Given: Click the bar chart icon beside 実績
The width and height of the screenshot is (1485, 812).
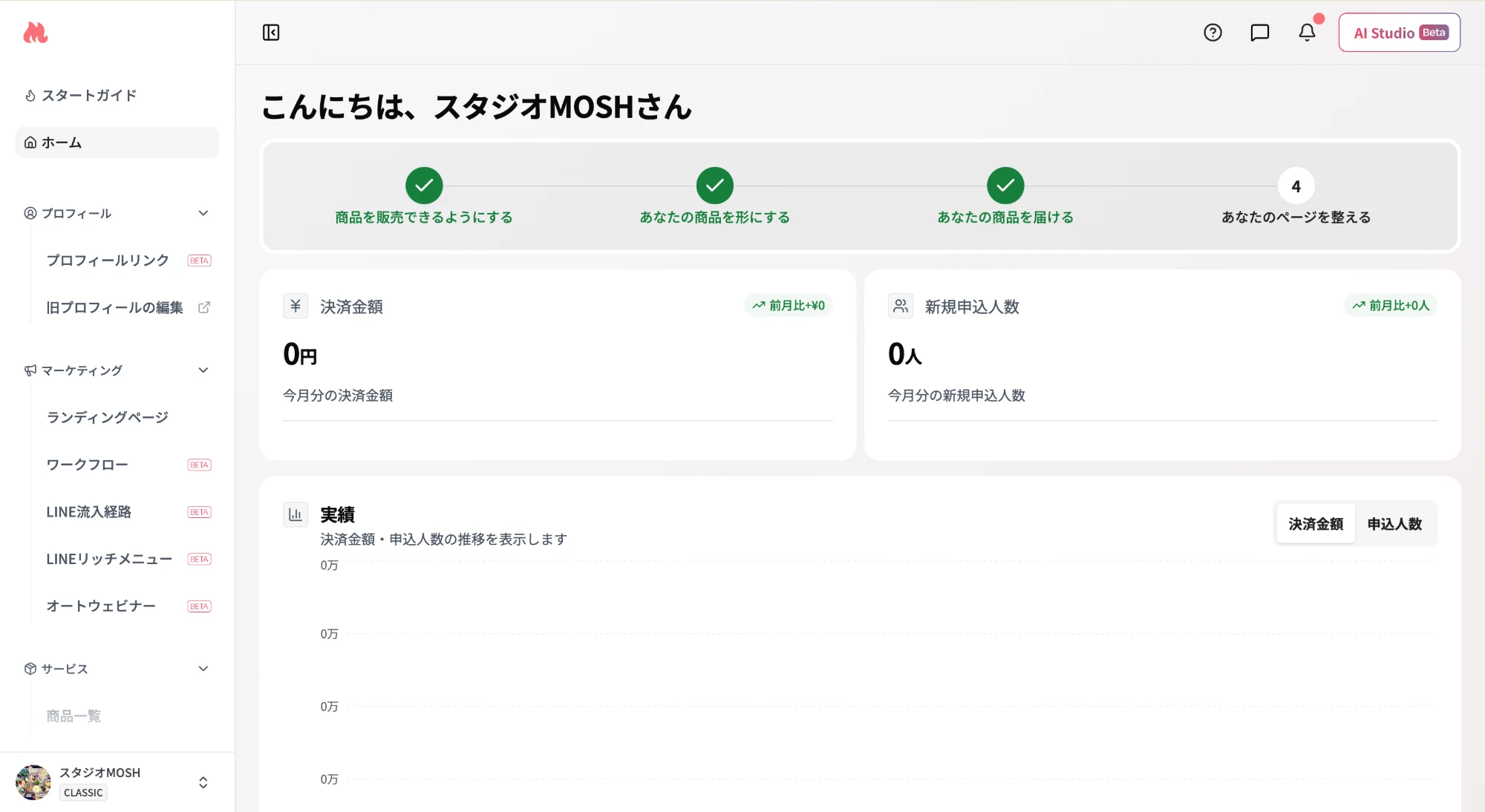Looking at the screenshot, I should click(296, 514).
